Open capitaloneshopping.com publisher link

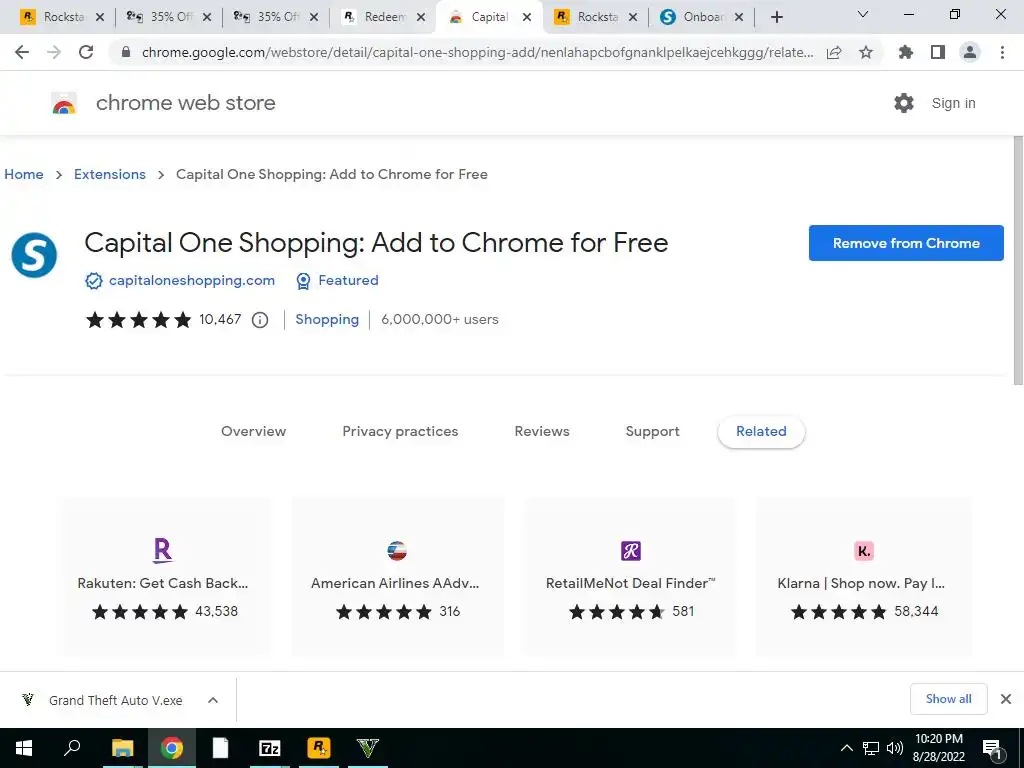click(x=192, y=281)
